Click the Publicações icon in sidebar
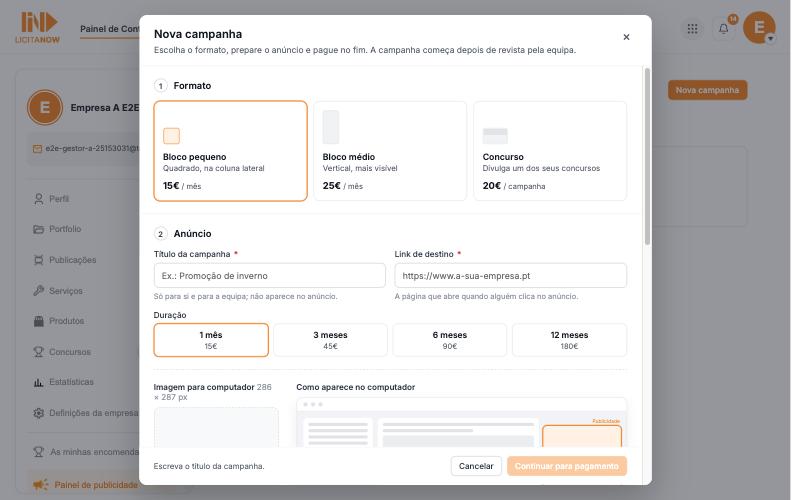 38,260
